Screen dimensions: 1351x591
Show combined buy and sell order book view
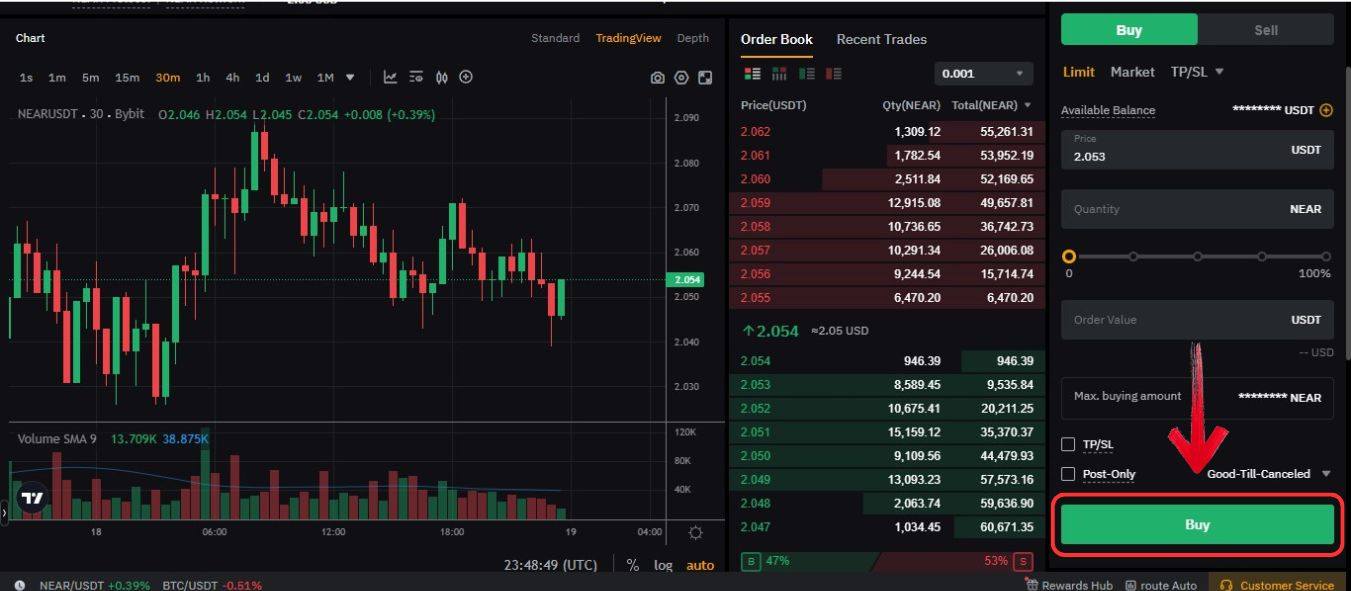pyautogui.click(x=753, y=74)
